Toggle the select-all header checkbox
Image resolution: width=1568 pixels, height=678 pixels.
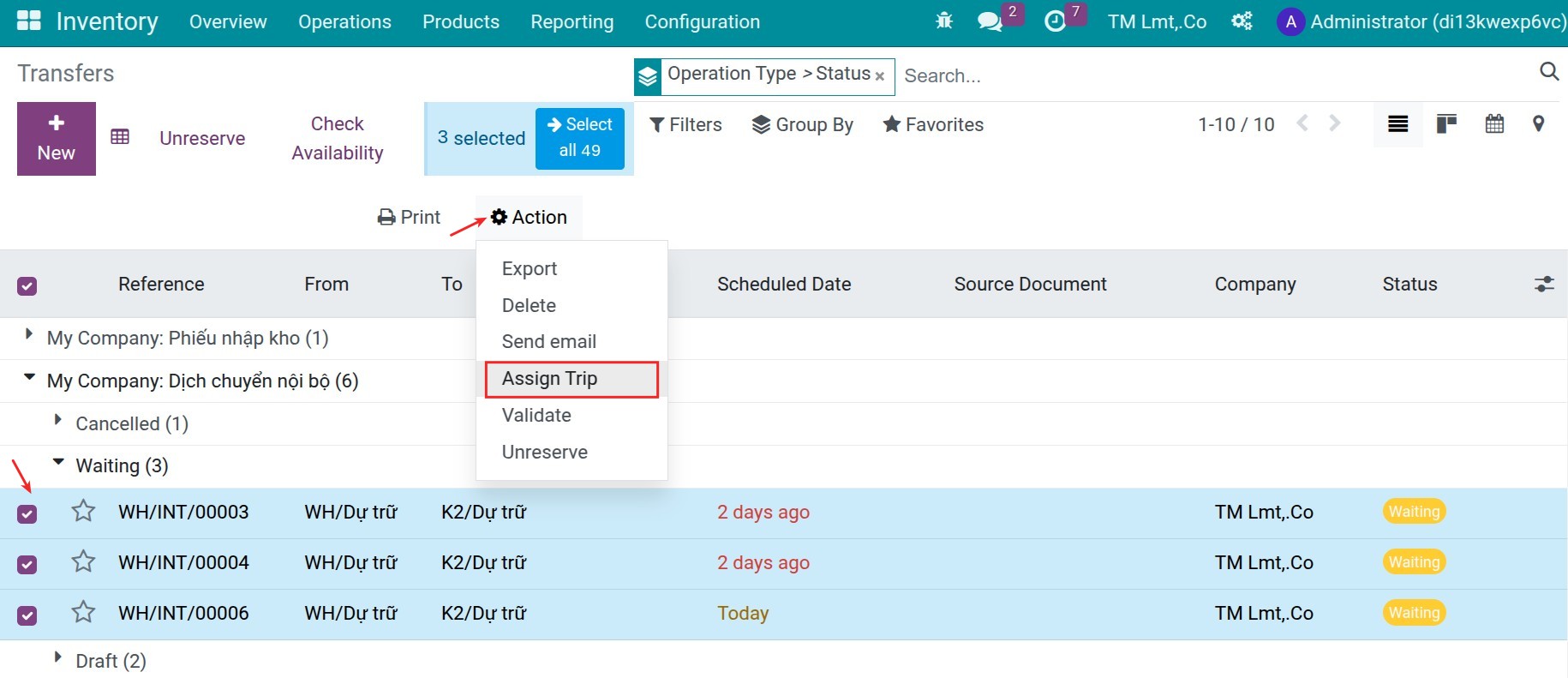[27, 285]
